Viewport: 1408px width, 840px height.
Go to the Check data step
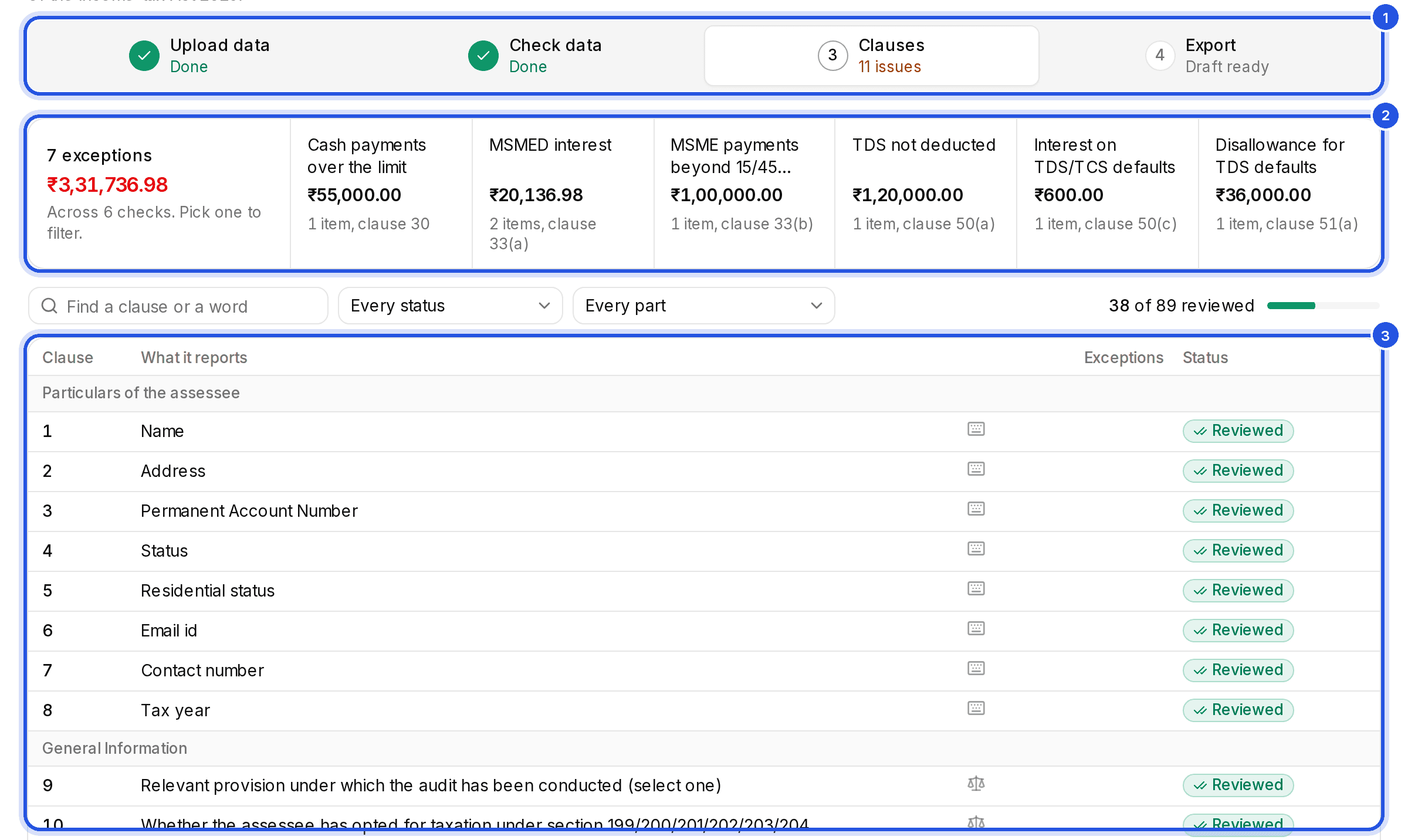pos(535,56)
